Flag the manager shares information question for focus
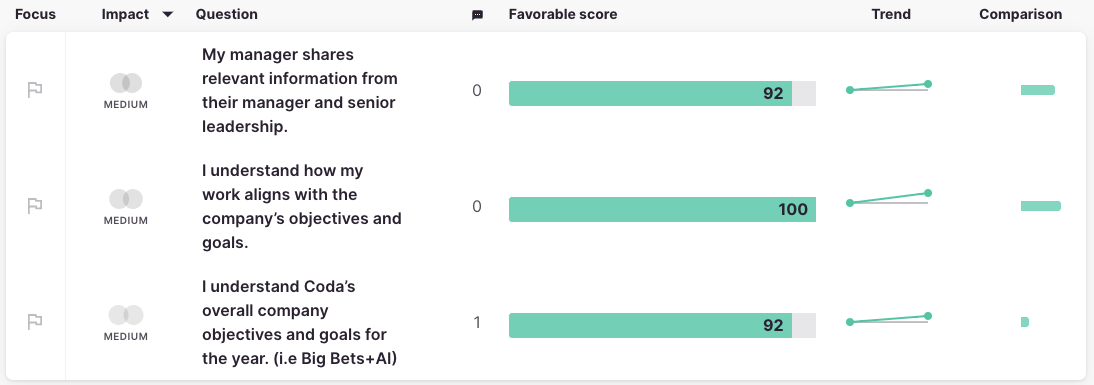The width and height of the screenshot is (1094, 385). [x=35, y=91]
